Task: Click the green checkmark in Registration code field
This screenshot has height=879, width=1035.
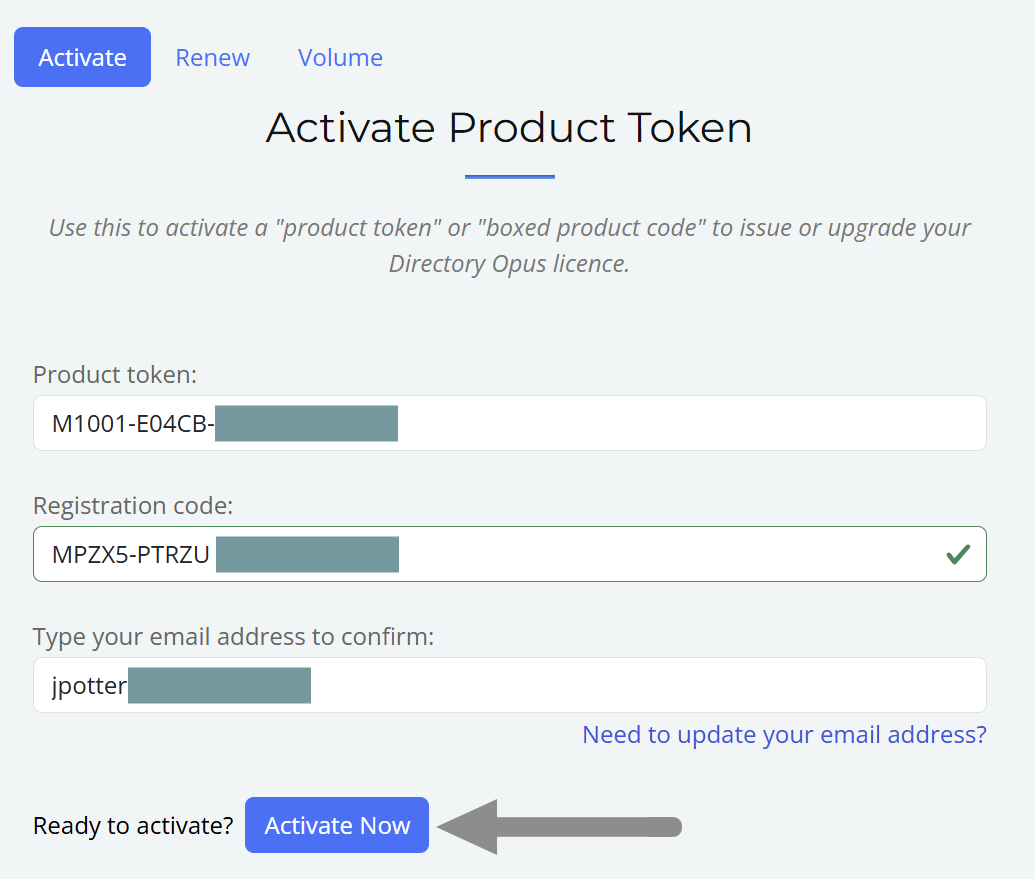Action: (x=958, y=554)
